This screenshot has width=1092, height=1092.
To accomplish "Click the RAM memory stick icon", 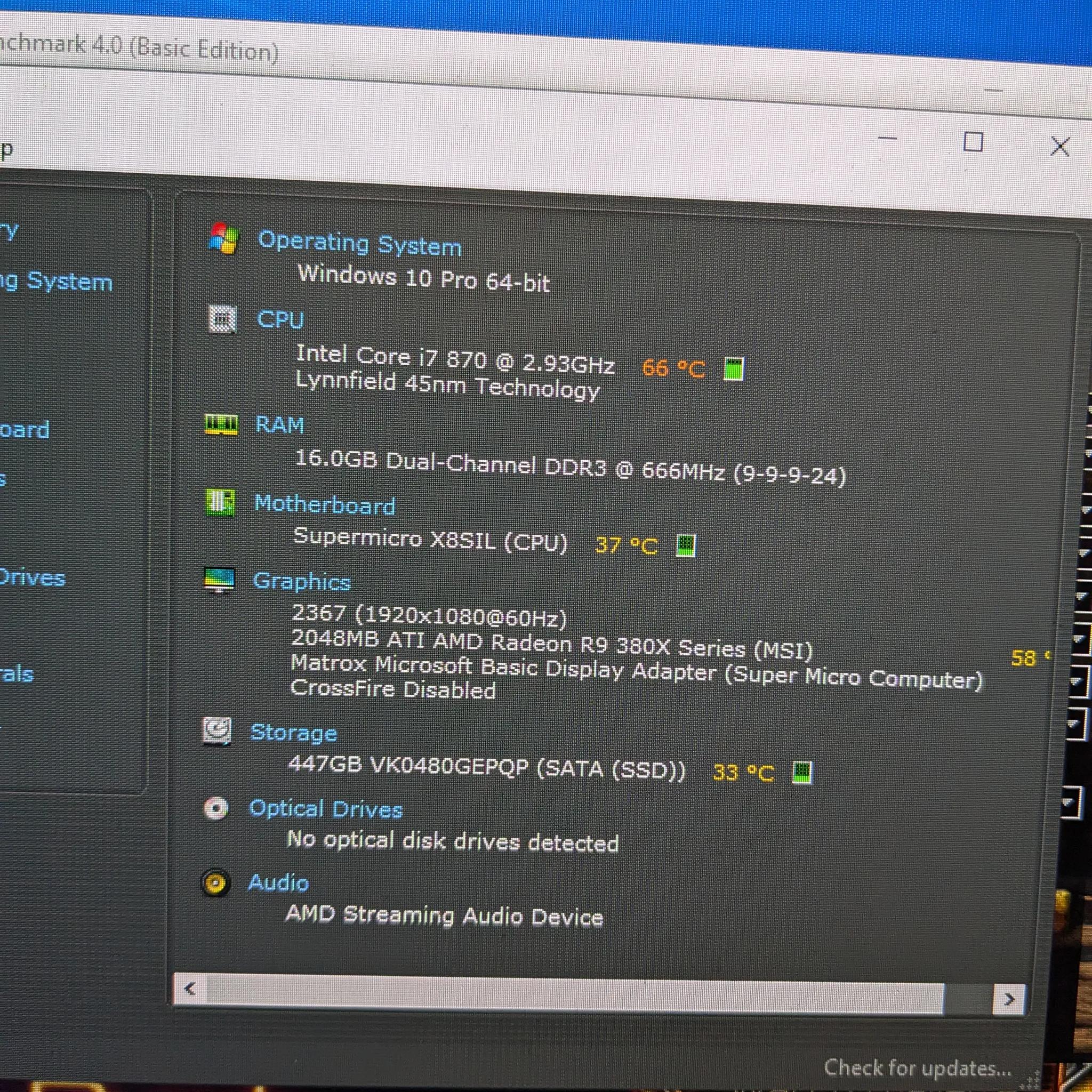I will click(x=222, y=424).
